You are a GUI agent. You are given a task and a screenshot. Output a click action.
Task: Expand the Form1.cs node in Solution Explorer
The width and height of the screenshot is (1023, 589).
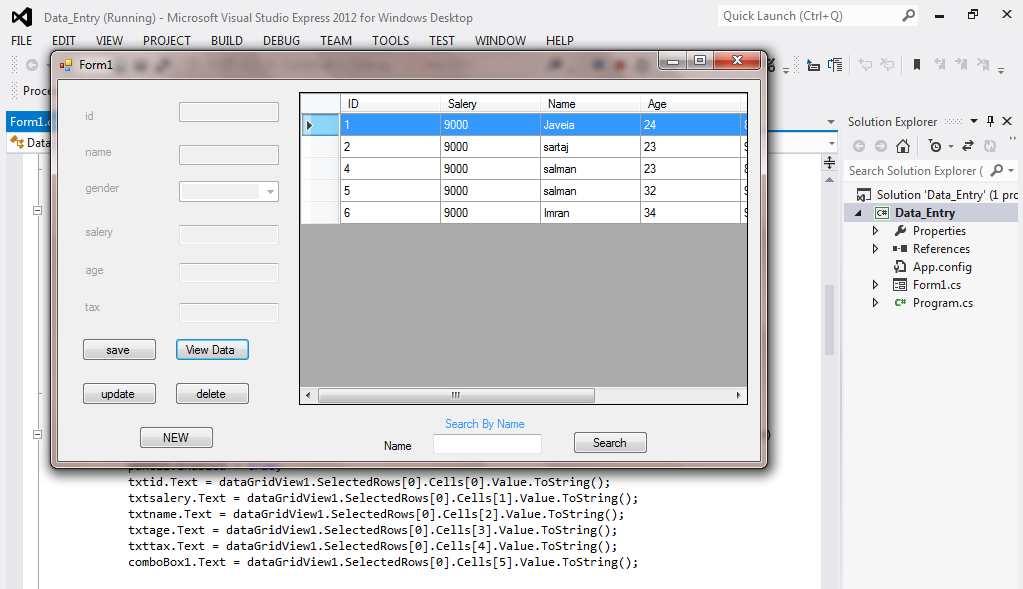(x=876, y=284)
